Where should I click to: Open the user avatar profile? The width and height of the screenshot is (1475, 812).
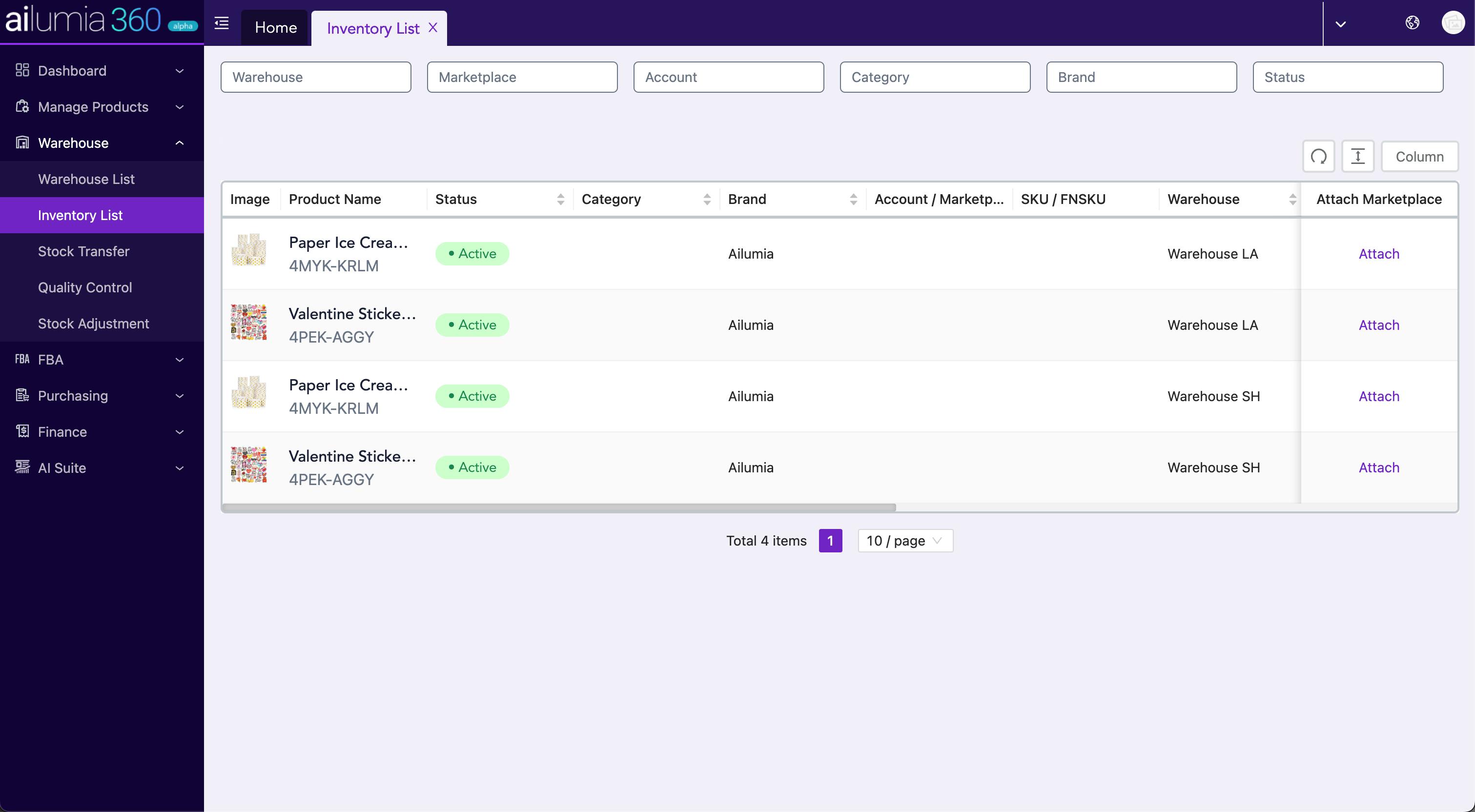point(1453,23)
